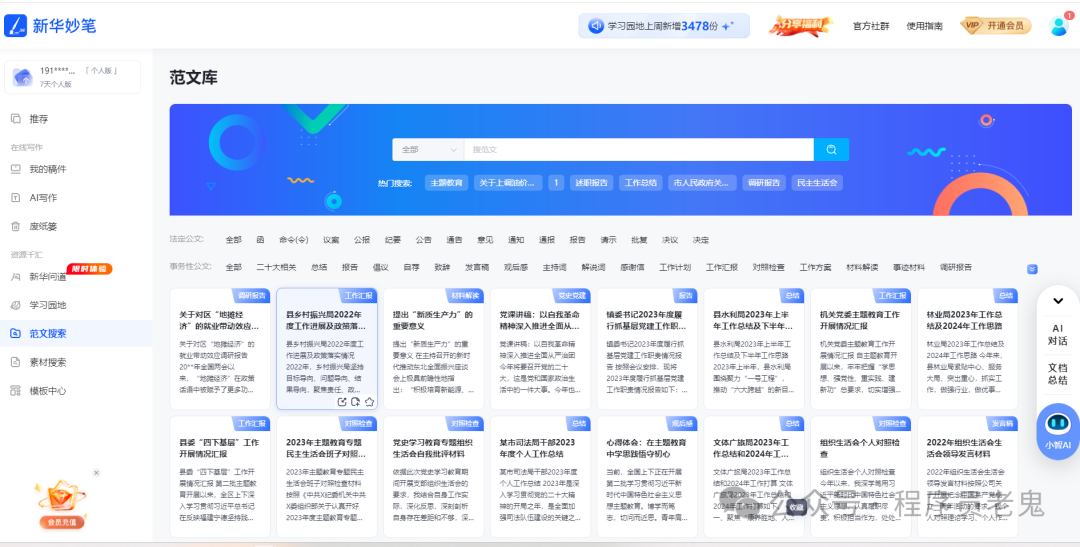The image size is (1080, 547).
Task: Open 文档总结 in the right panel
Action: tap(1057, 373)
